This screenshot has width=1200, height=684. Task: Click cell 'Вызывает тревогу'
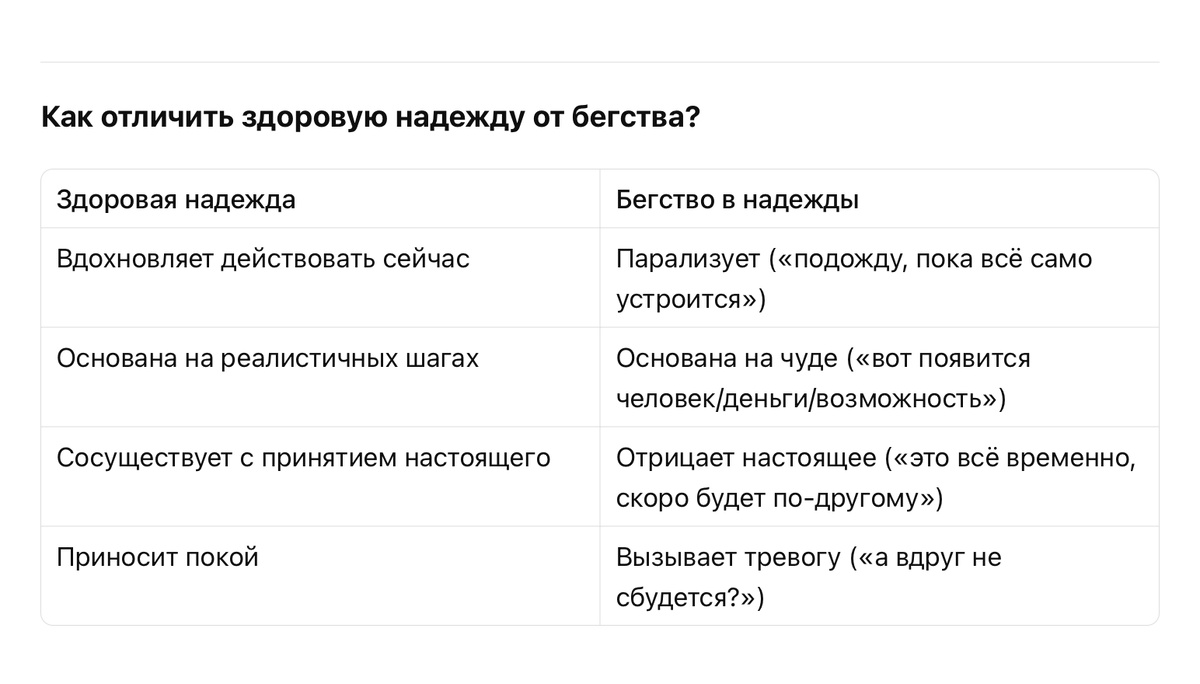[808, 558]
